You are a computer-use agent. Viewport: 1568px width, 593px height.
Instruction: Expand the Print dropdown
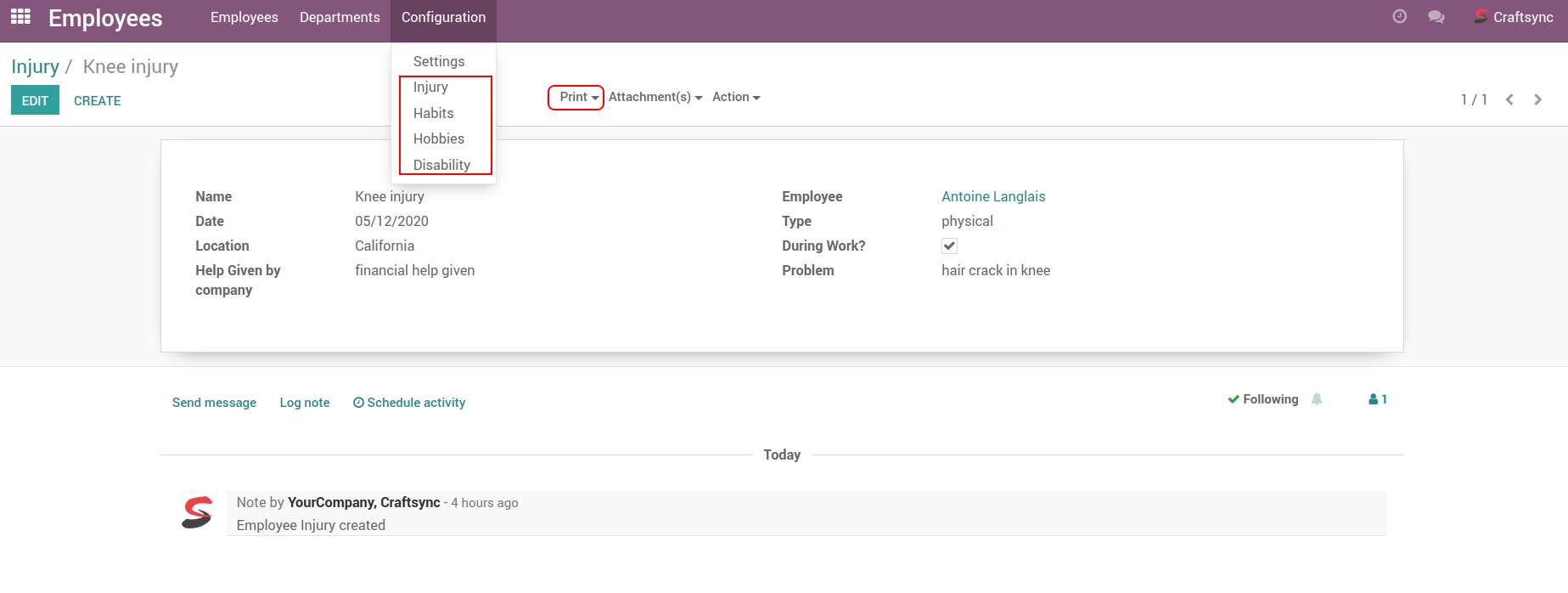coord(577,98)
